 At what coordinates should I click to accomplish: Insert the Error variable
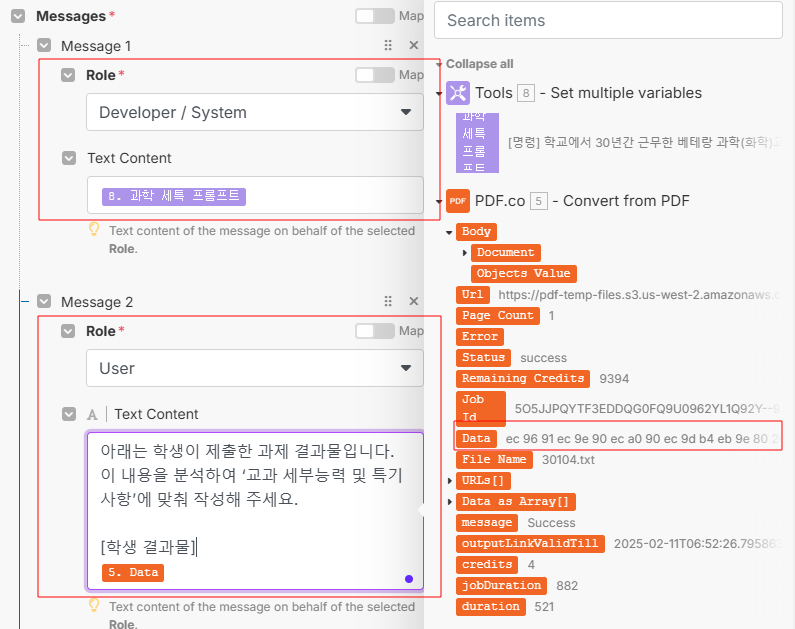(480, 337)
